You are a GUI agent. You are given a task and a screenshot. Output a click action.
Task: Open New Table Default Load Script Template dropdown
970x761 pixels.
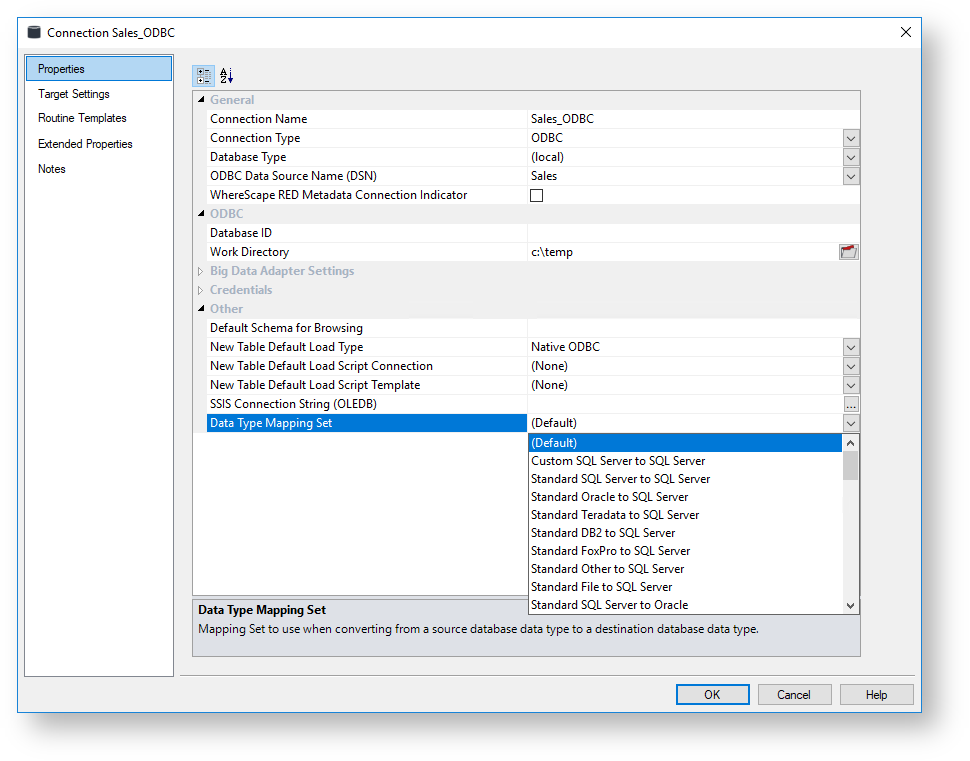point(851,385)
